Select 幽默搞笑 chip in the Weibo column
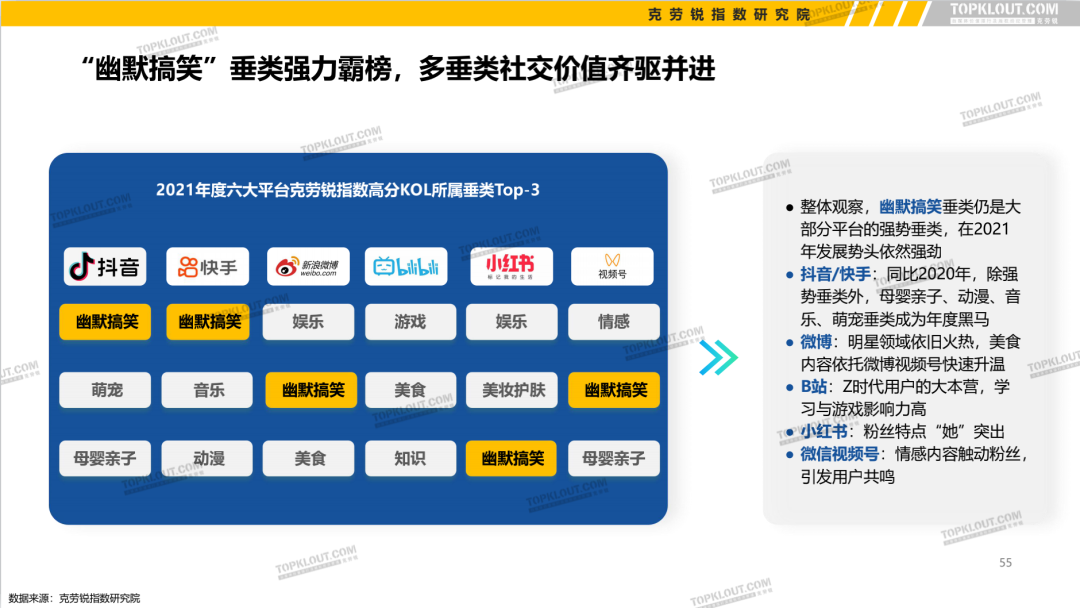The height and width of the screenshot is (608, 1080). [x=311, y=390]
